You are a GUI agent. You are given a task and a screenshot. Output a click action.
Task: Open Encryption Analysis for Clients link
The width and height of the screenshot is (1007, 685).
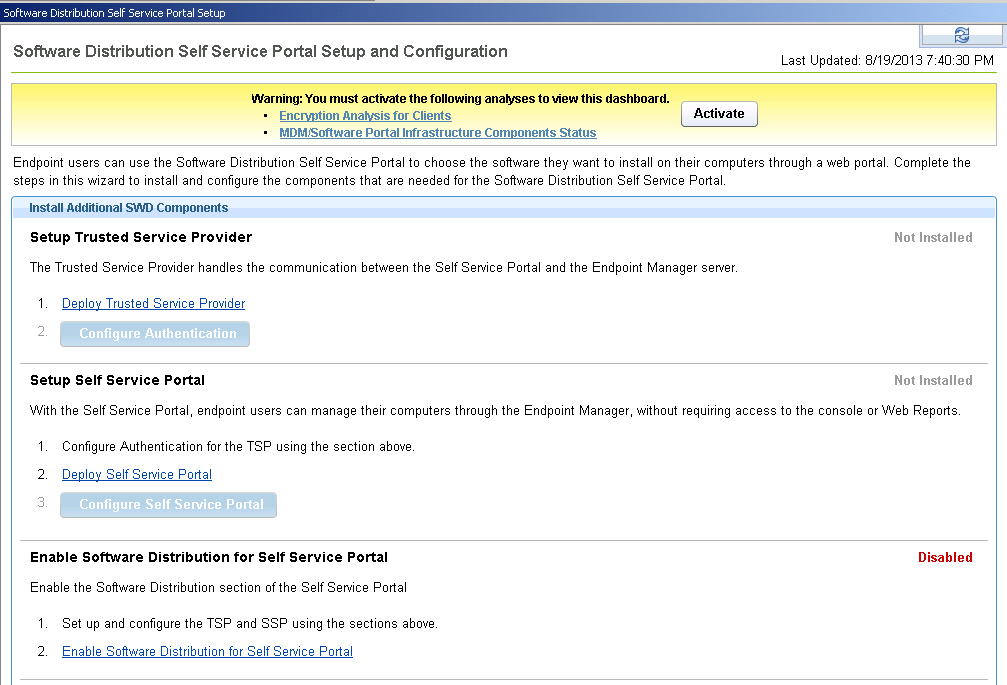365,116
